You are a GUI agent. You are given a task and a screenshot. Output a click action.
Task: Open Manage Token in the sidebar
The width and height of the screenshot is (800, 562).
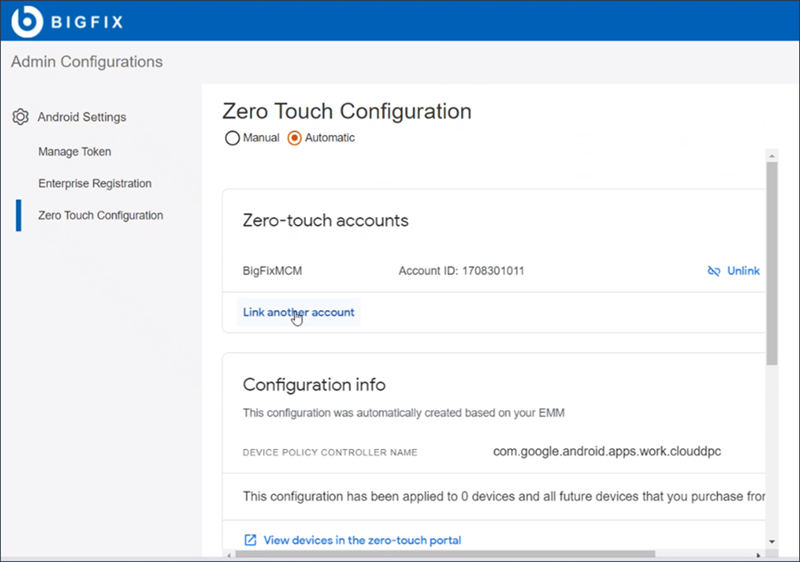tap(75, 152)
